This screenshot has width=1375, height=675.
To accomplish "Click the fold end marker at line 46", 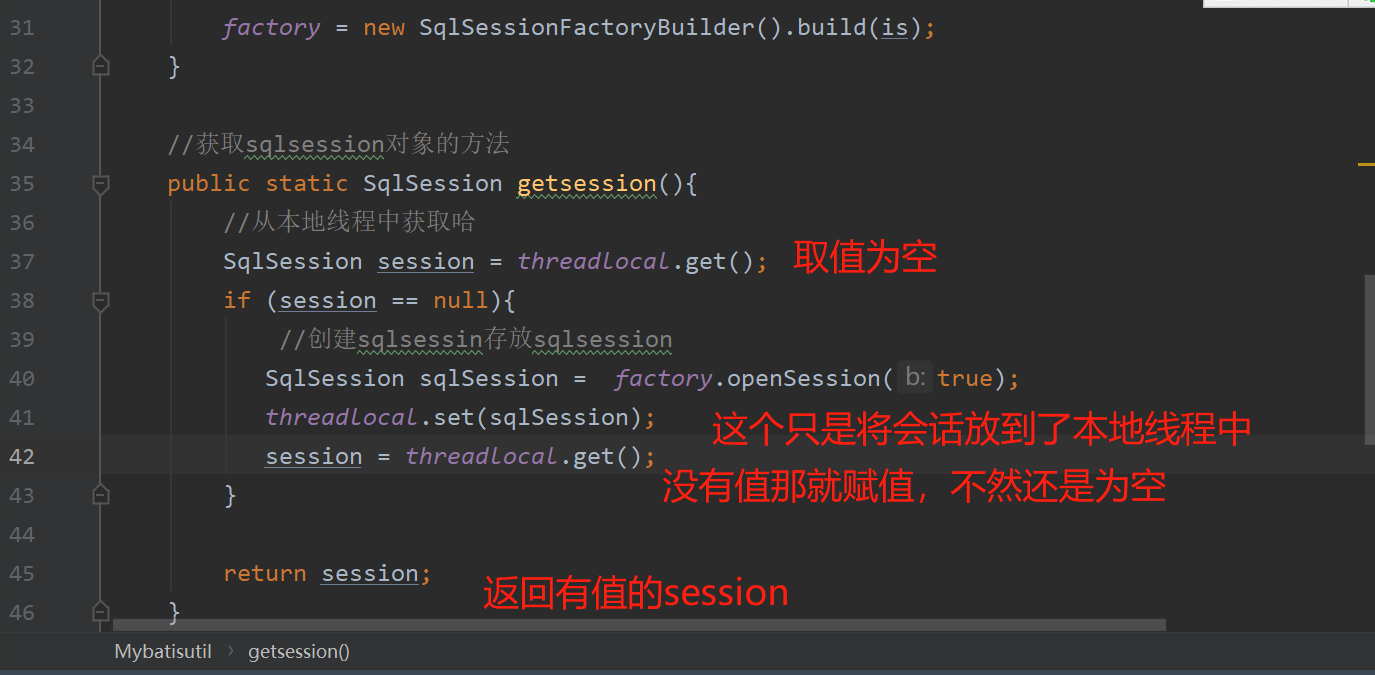I will pos(100,611).
